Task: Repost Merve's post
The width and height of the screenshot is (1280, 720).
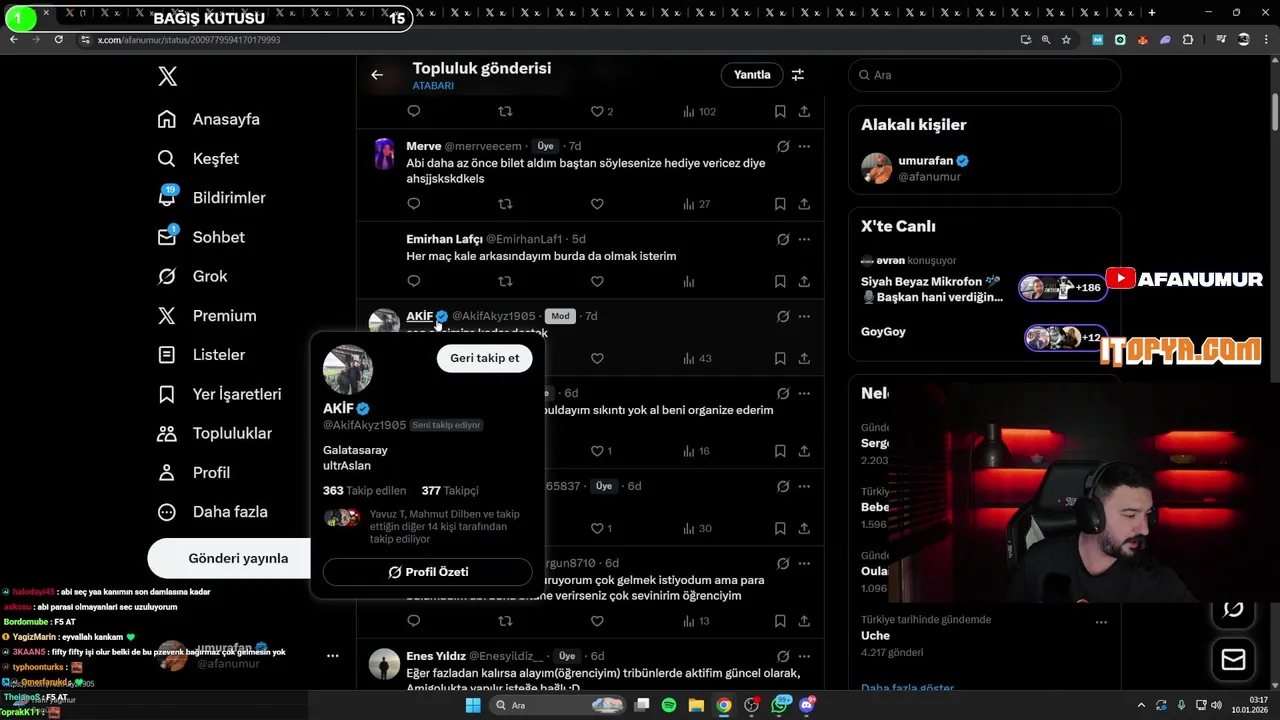Action: tap(505, 204)
